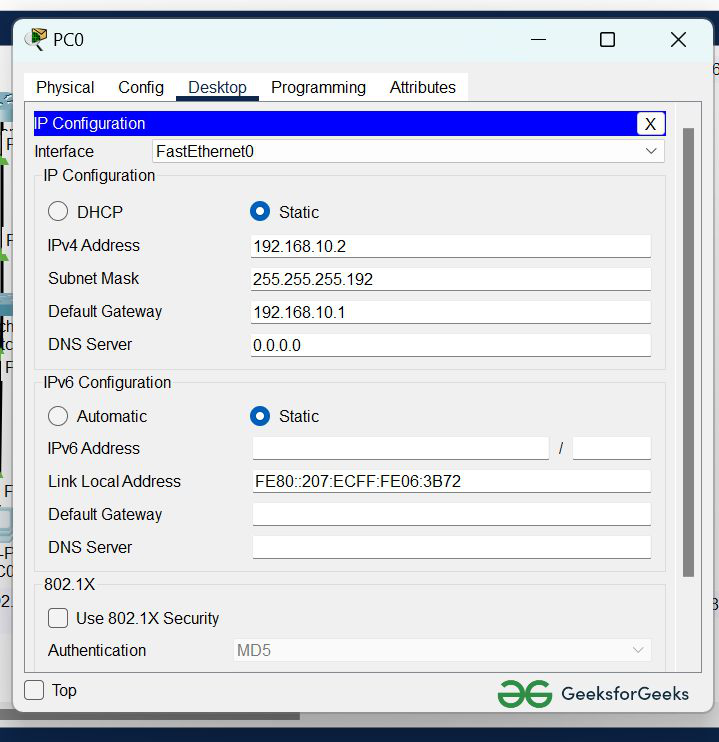
Task: Open the Interface FastEthernet0 dropdown
Action: tap(408, 151)
